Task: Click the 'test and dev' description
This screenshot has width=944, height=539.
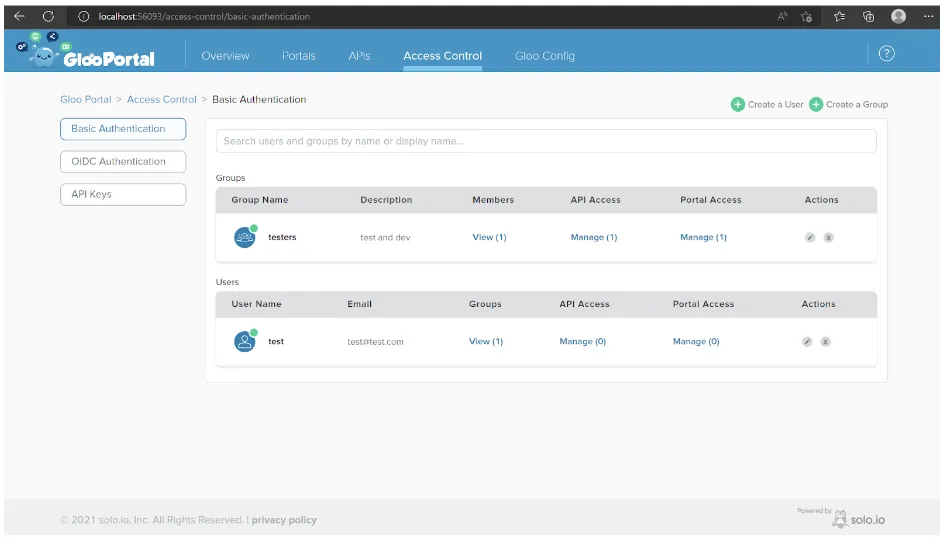Action: 385,237
